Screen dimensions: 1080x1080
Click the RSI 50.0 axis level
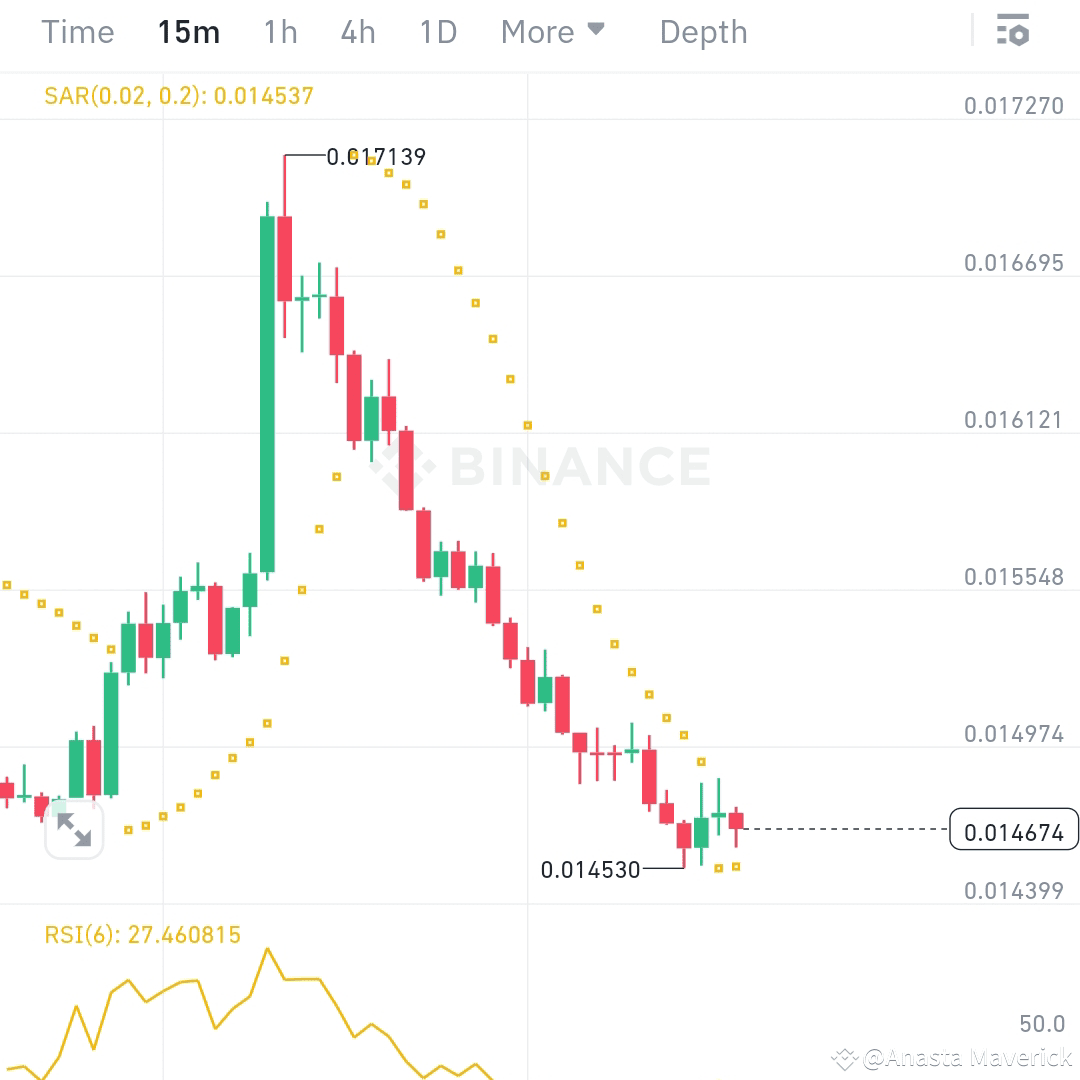[1041, 1024]
